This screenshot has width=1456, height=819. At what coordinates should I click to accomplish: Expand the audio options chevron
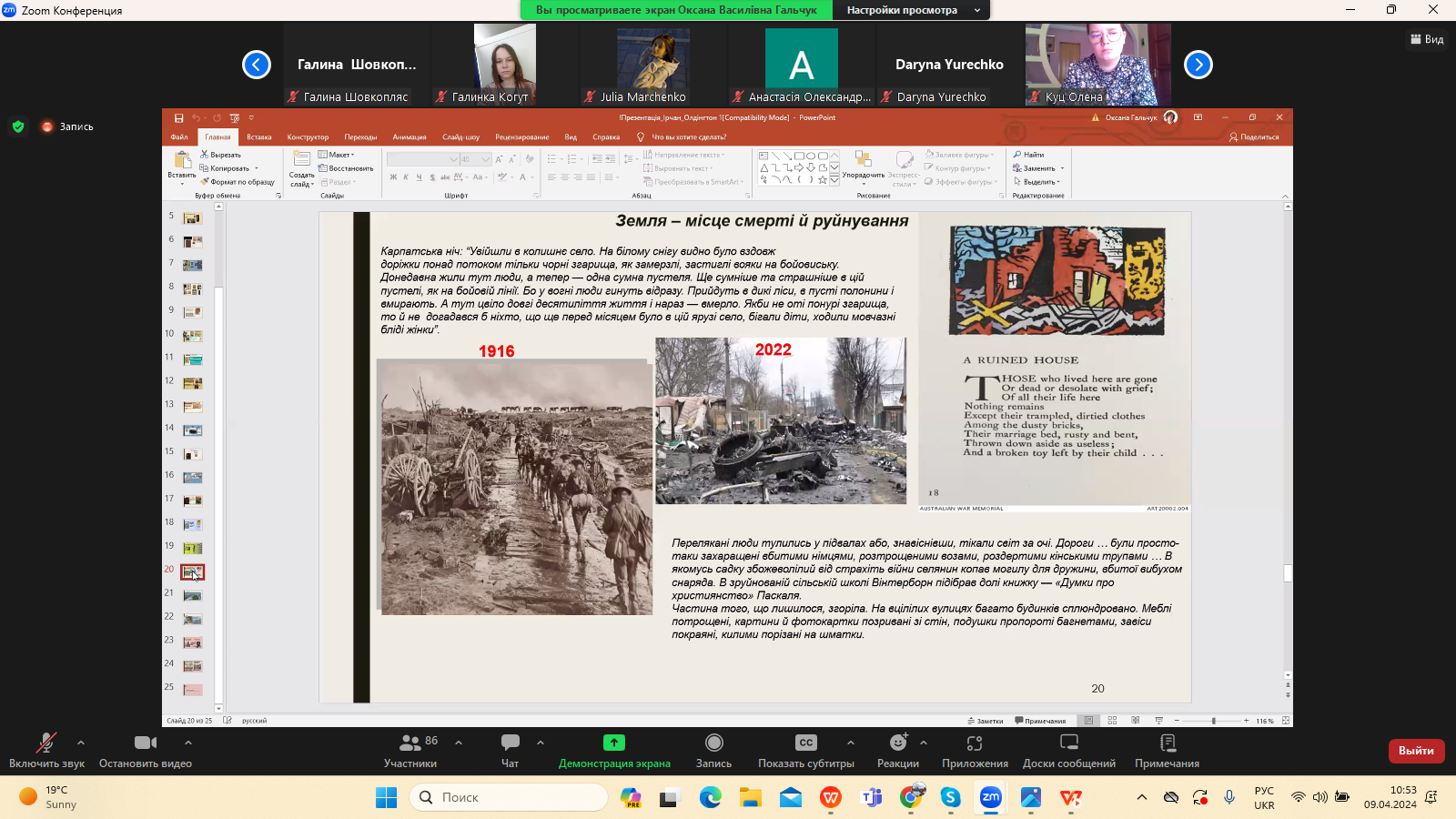click(x=81, y=743)
